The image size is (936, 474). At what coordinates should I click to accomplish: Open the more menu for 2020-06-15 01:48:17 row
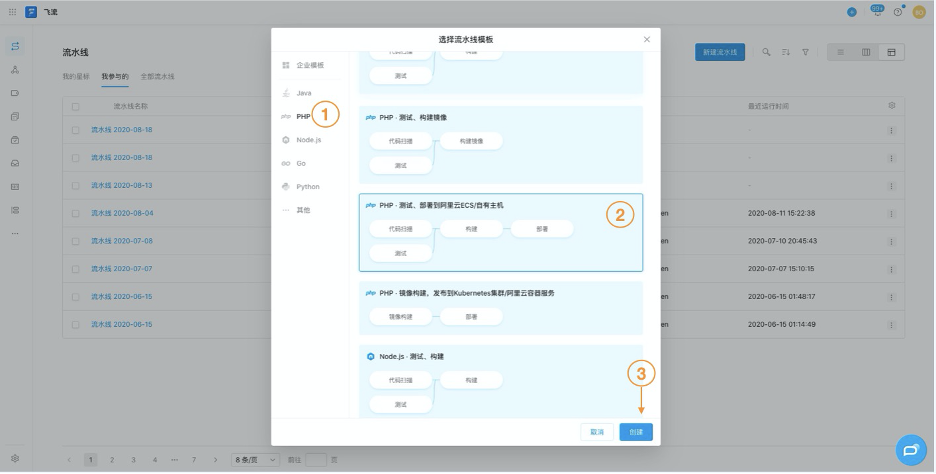coord(892,297)
